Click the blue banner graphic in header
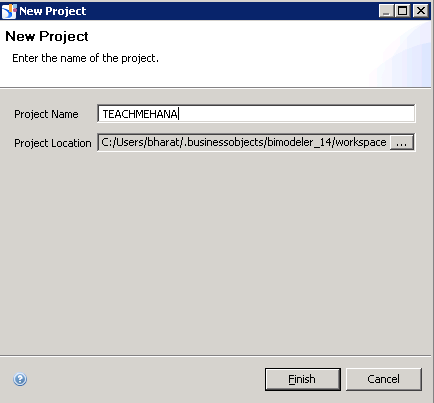 tap(400, 55)
